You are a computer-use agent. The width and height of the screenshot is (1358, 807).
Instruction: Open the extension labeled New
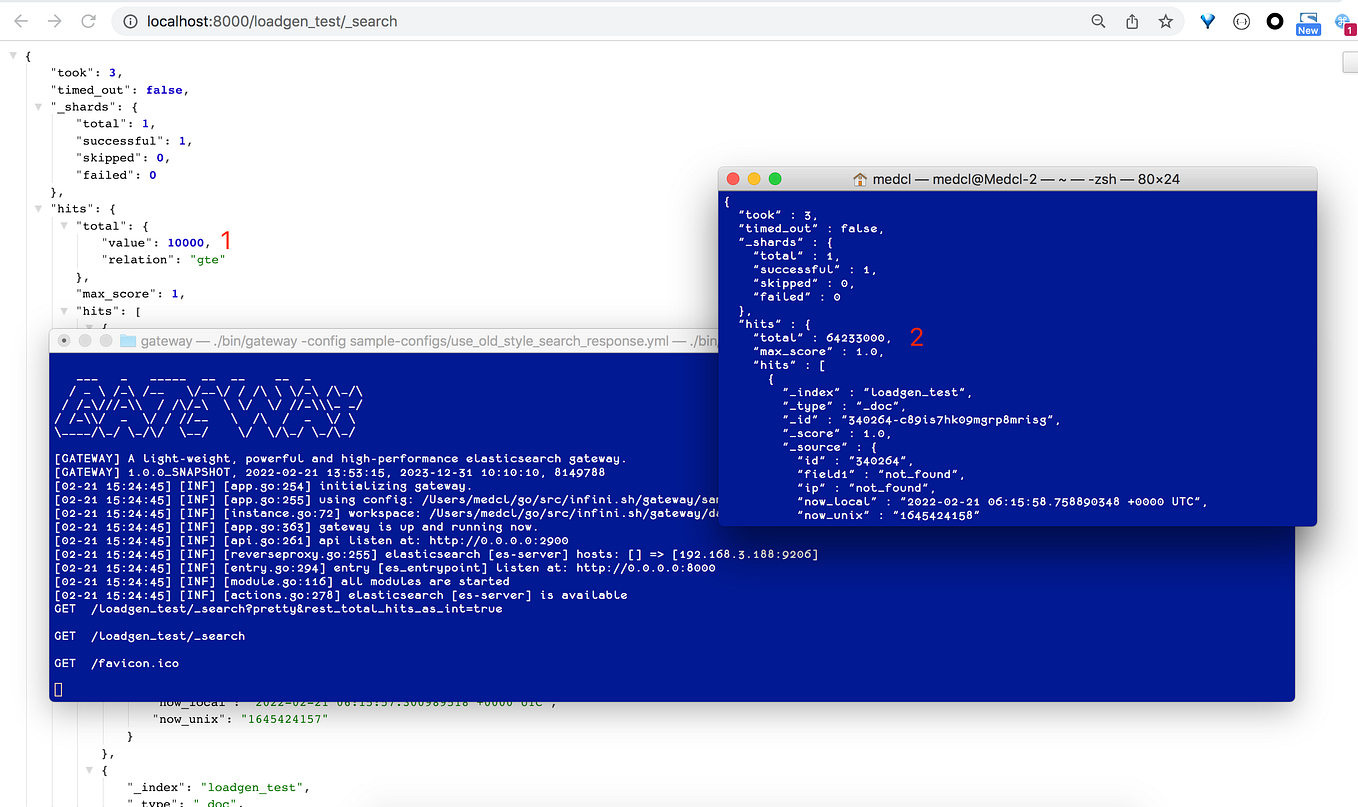(1308, 20)
